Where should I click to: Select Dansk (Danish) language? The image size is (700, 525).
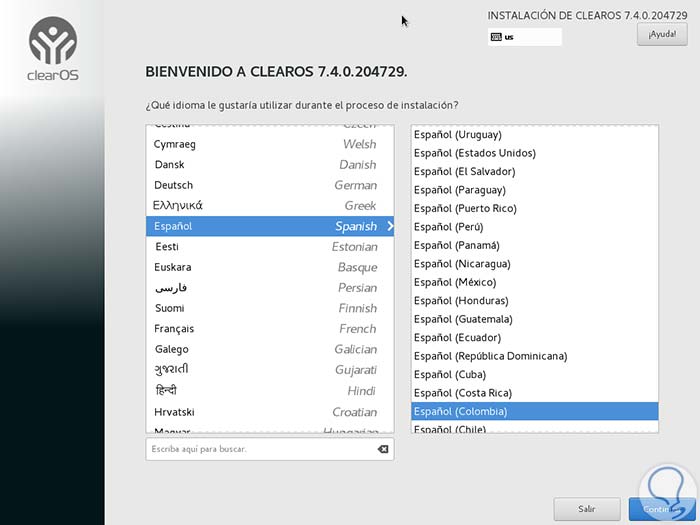click(x=270, y=165)
